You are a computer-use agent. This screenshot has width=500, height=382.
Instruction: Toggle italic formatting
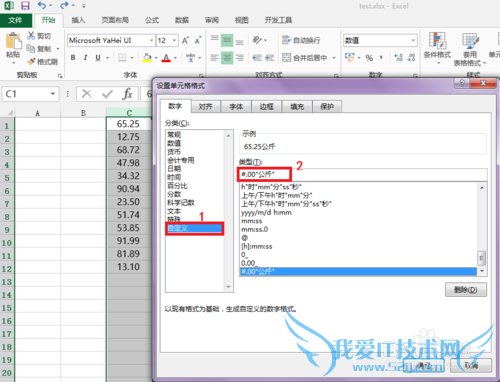85,58
